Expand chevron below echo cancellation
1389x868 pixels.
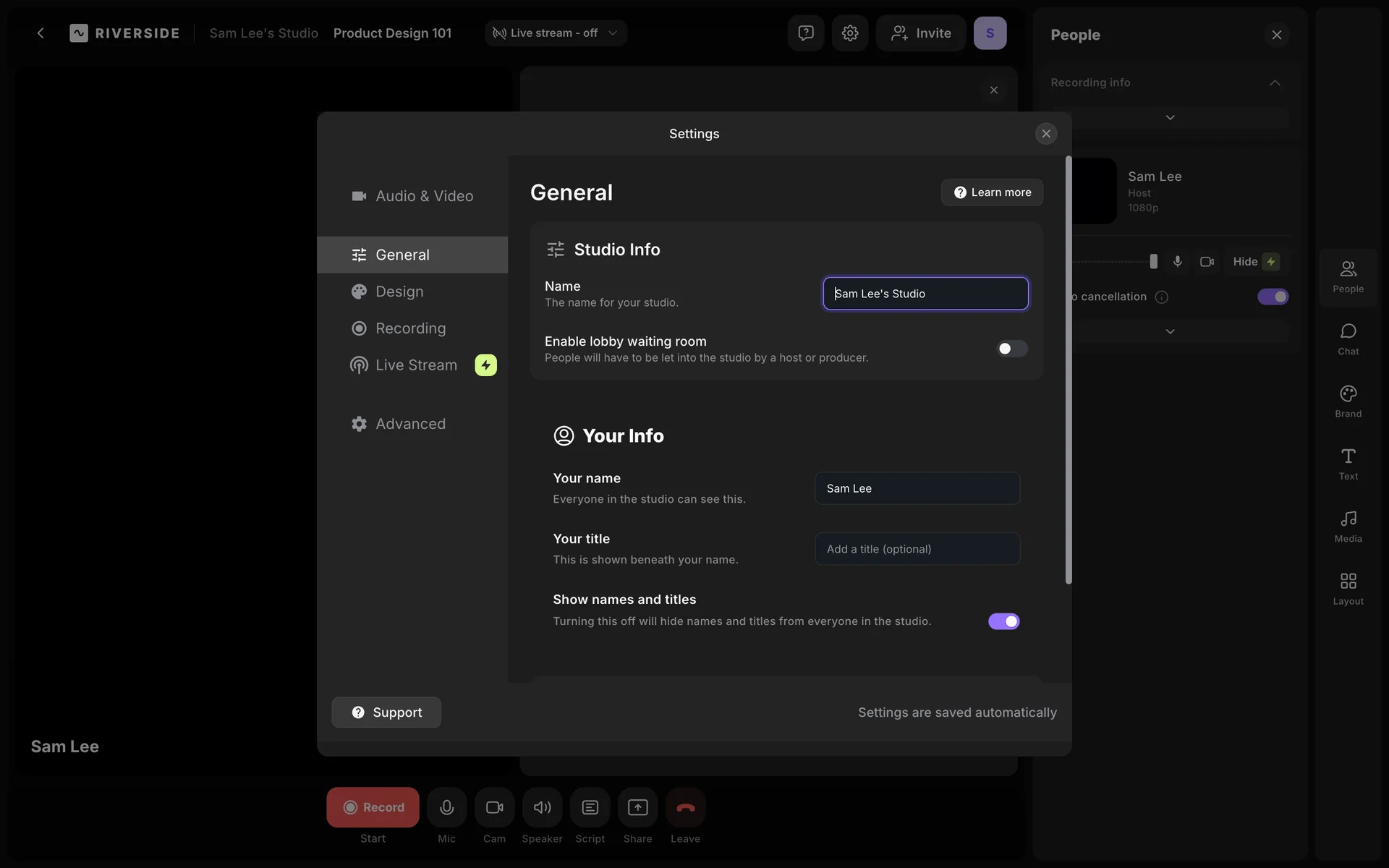click(1170, 331)
